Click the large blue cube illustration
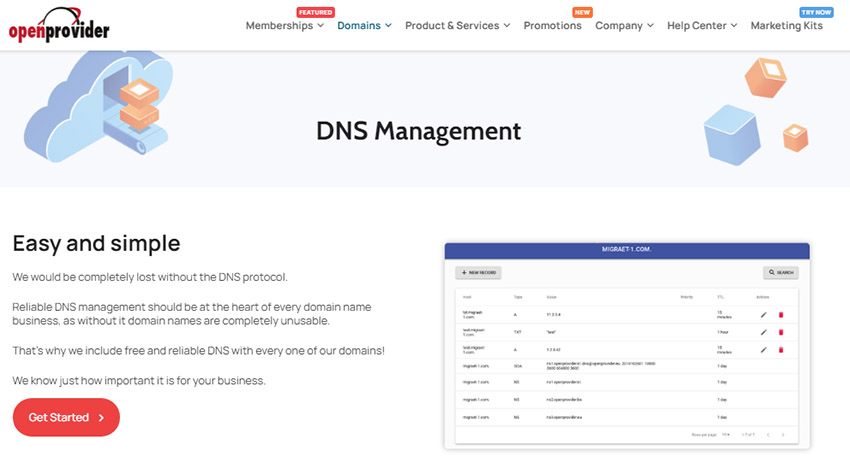This screenshot has width=850, height=464. click(x=731, y=136)
